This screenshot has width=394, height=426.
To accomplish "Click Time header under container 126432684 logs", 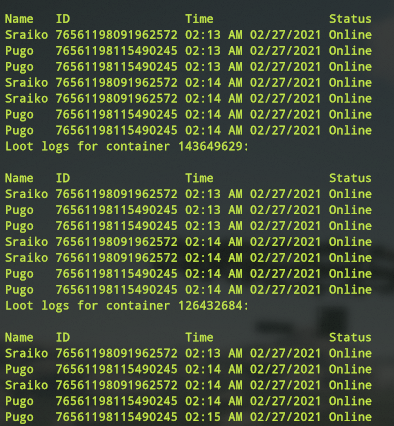I will [199, 337].
